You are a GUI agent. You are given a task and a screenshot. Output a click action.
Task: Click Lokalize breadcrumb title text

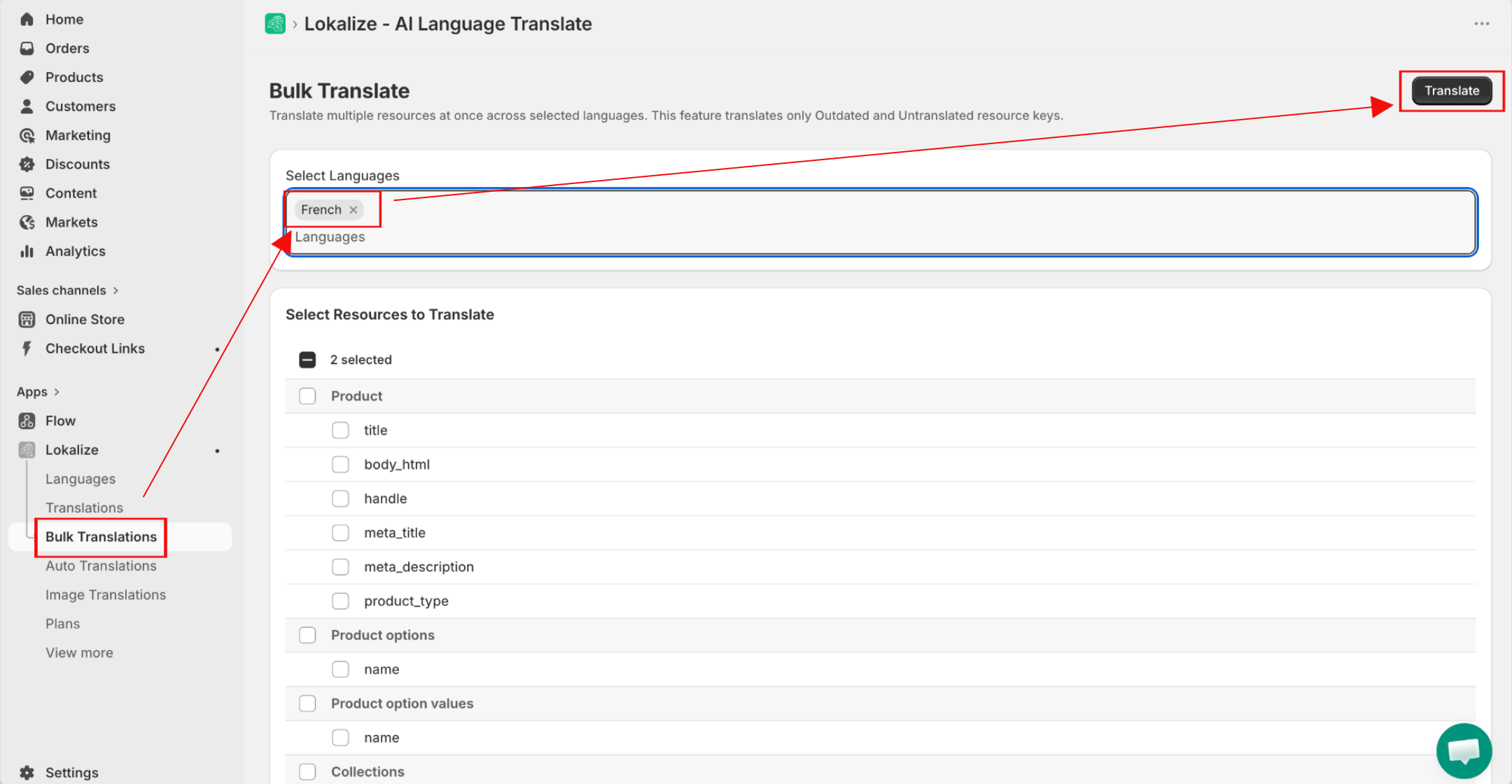coord(448,24)
